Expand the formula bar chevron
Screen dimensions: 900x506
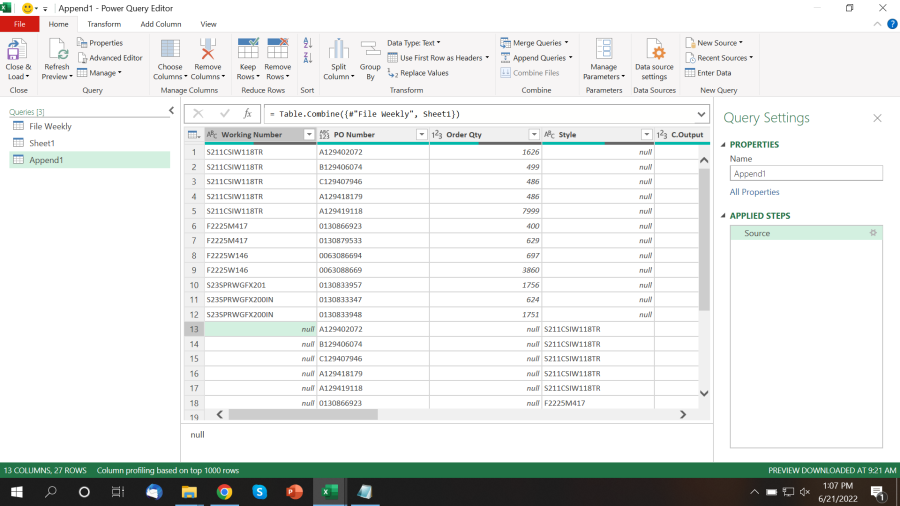pyautogui.click(x=701, y=114)
